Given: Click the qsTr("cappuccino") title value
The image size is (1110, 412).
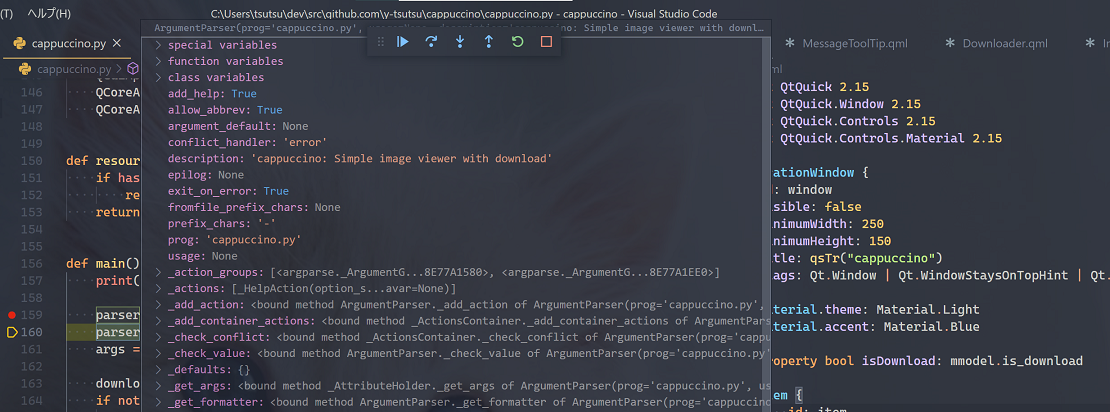Looking at the screenshot, I should [x=876, y=258].
